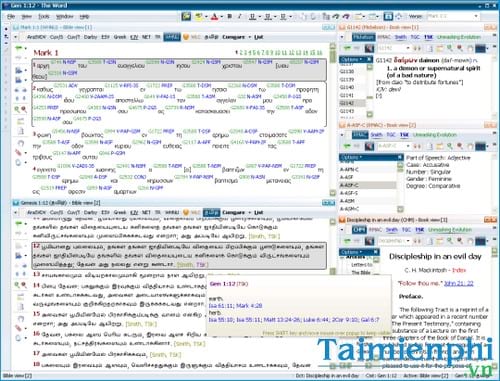Open highlighter color dropdown arrow
This screenshot has height=381, width=500.
coord(206,16)
